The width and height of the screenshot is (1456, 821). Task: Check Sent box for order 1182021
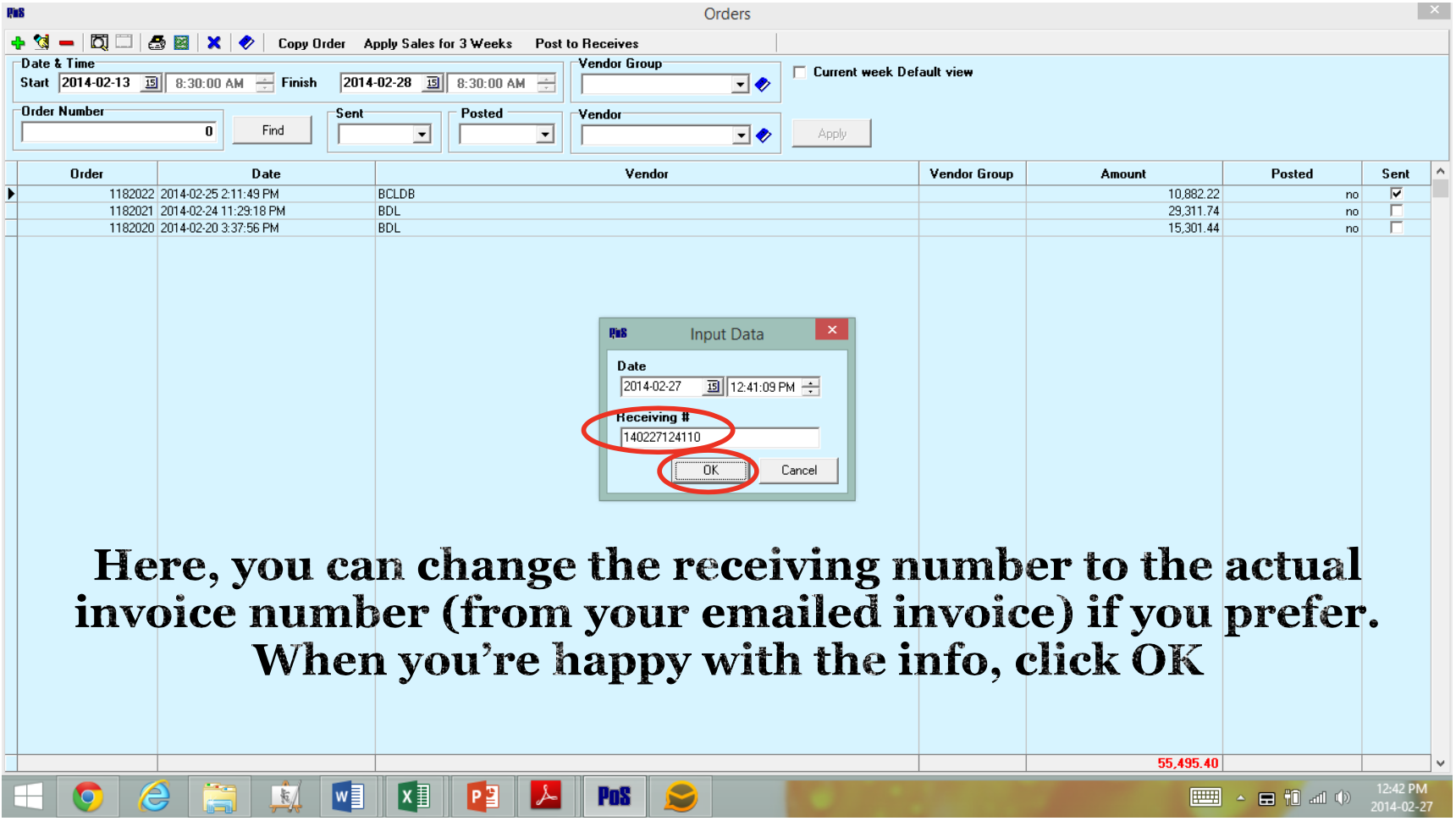point(1396,211)
